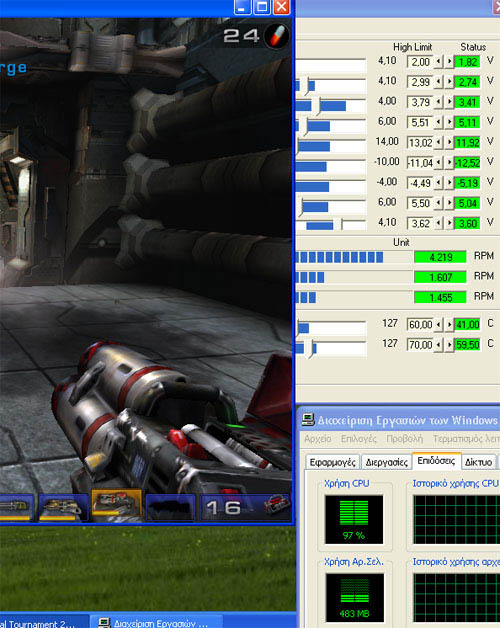
Task: Raise the 70,00 temperature limit with right arrow
Action: click(x=449, y=344)
